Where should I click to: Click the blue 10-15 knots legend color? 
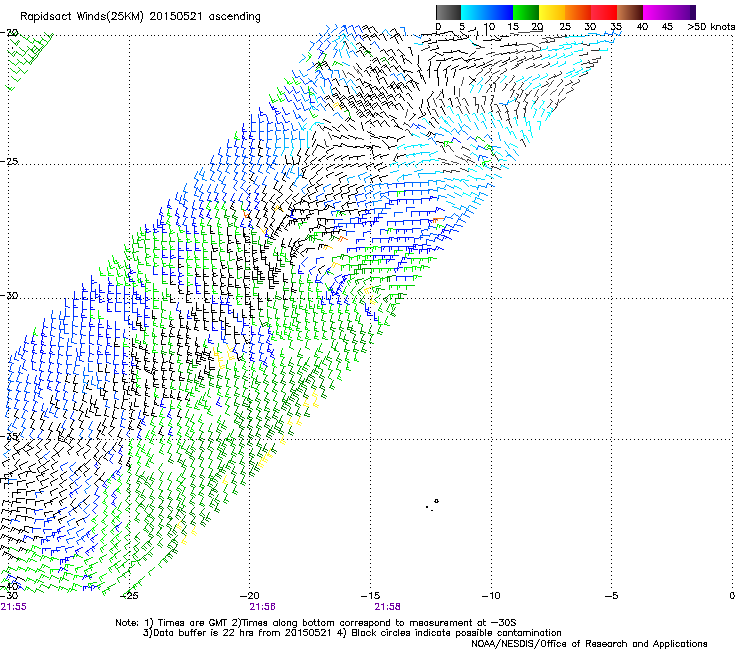500,12
